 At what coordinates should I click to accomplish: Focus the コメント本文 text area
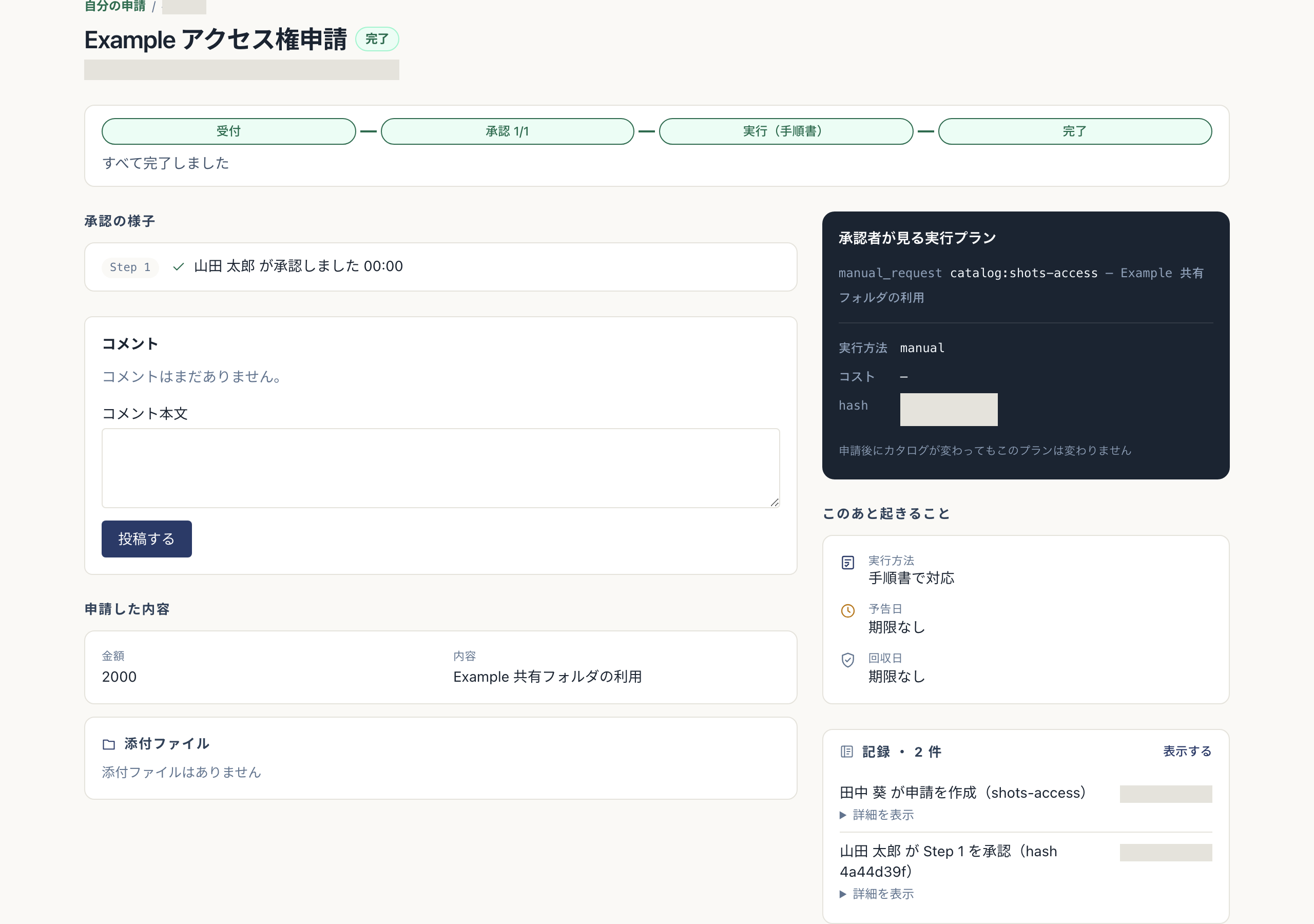441,468
